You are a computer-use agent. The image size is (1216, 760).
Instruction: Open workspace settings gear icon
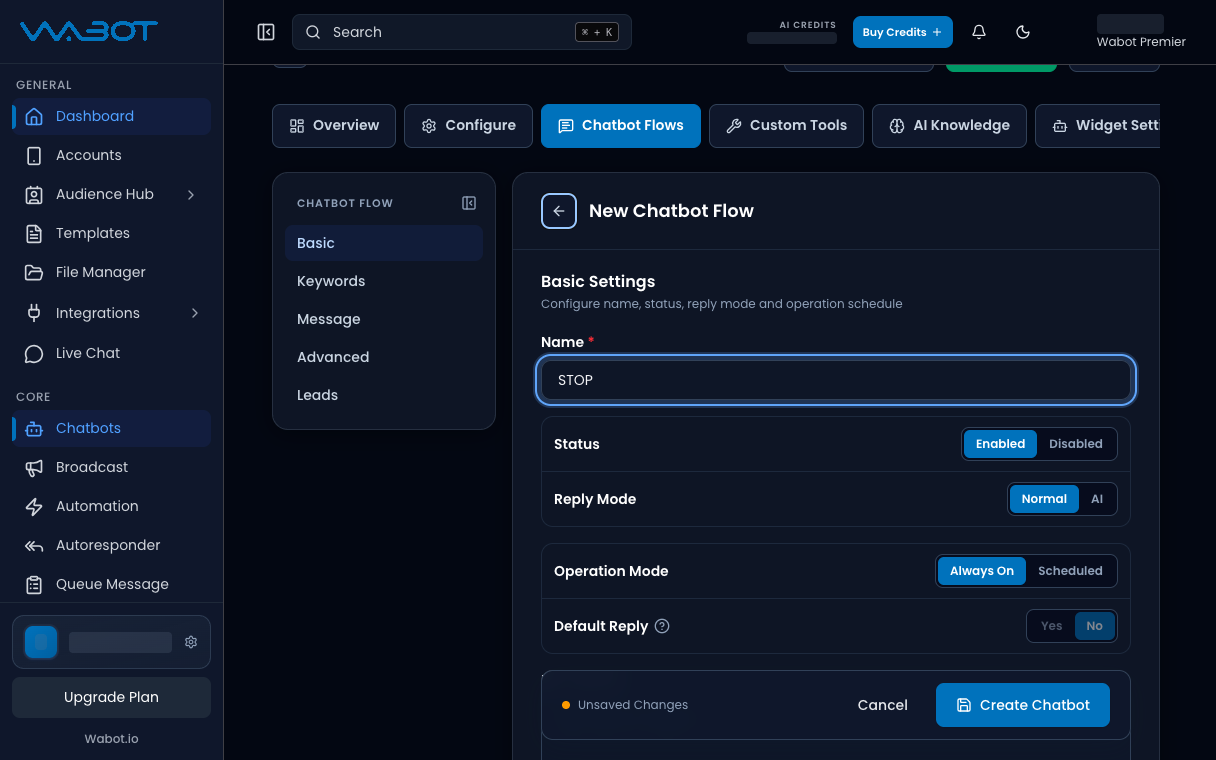click(191, 642)
